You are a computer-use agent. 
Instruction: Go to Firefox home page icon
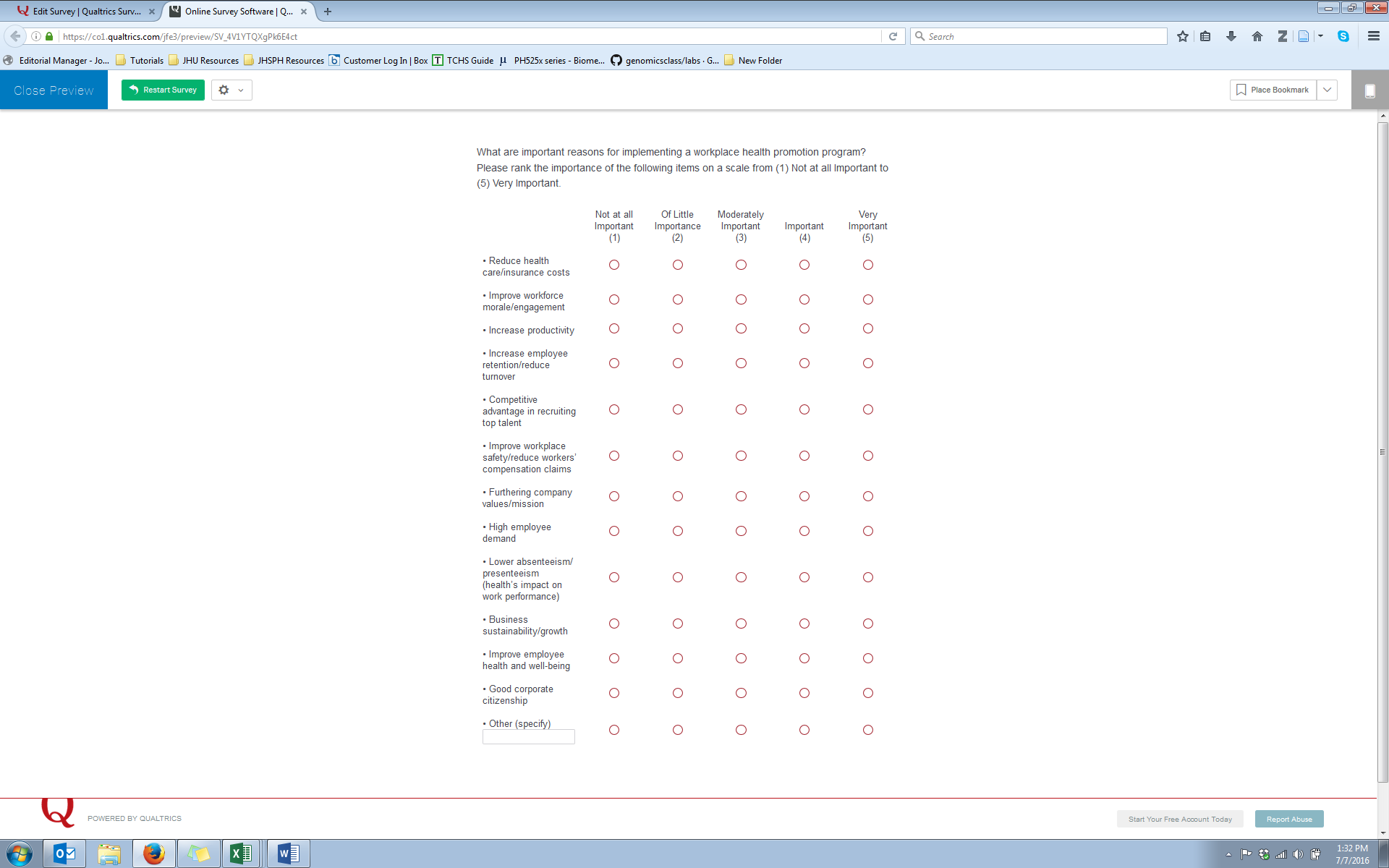[1257, 36]
